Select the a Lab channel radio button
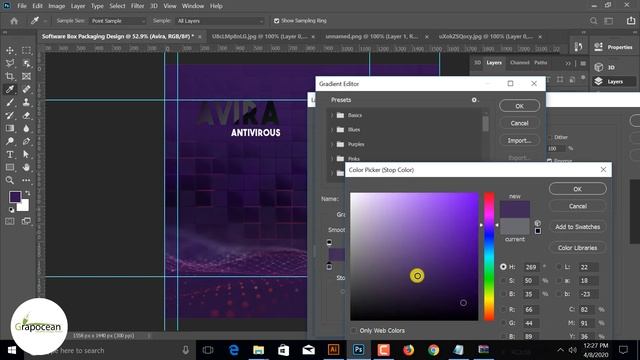Viewport: 640px width, 360px height. coord(559,280)
